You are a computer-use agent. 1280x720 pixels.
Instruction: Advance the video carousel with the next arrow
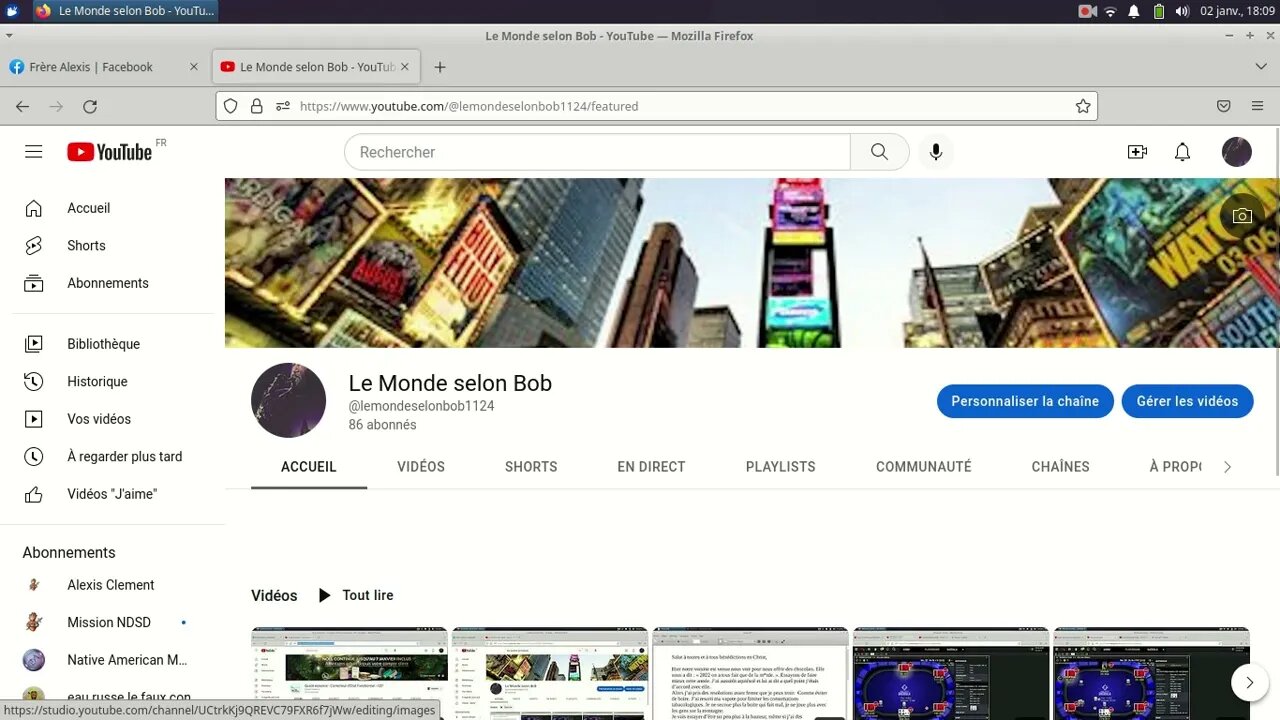[1249, 682]
